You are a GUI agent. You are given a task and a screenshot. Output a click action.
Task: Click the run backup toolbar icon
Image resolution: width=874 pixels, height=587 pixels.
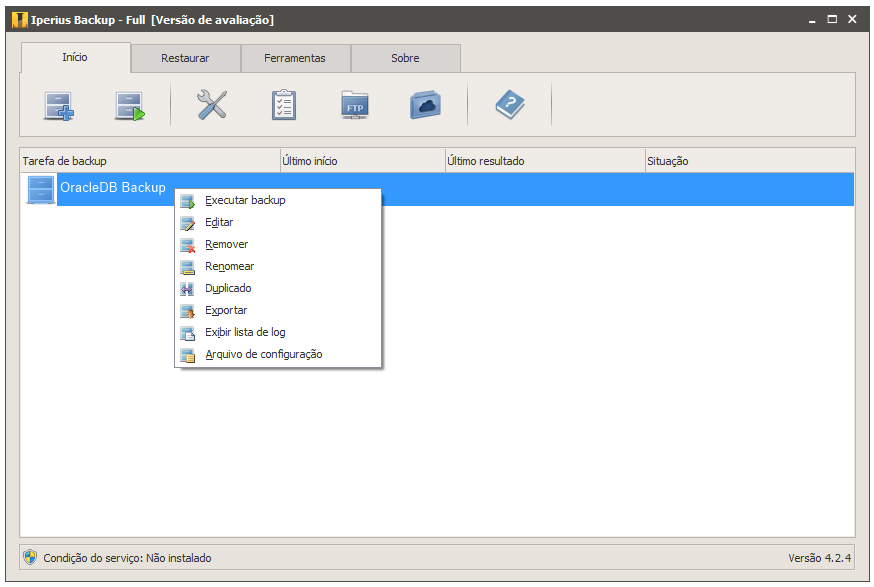click(130, 106)
